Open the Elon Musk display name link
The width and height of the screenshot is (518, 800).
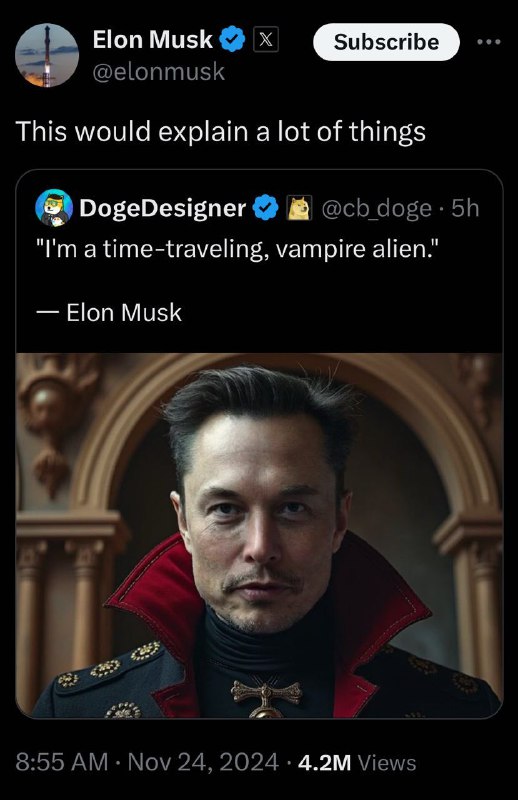153,39
